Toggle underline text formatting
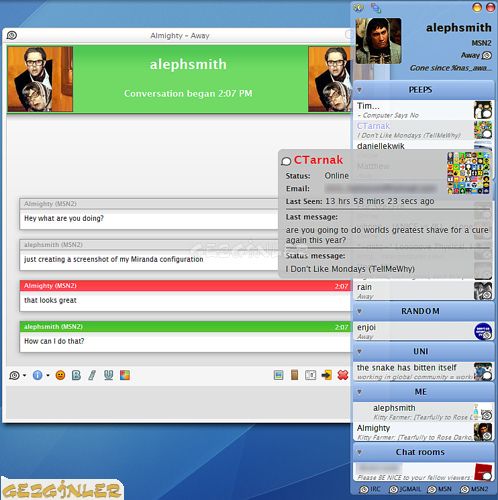The image size is (498, 500). click(x=108, y=375)
